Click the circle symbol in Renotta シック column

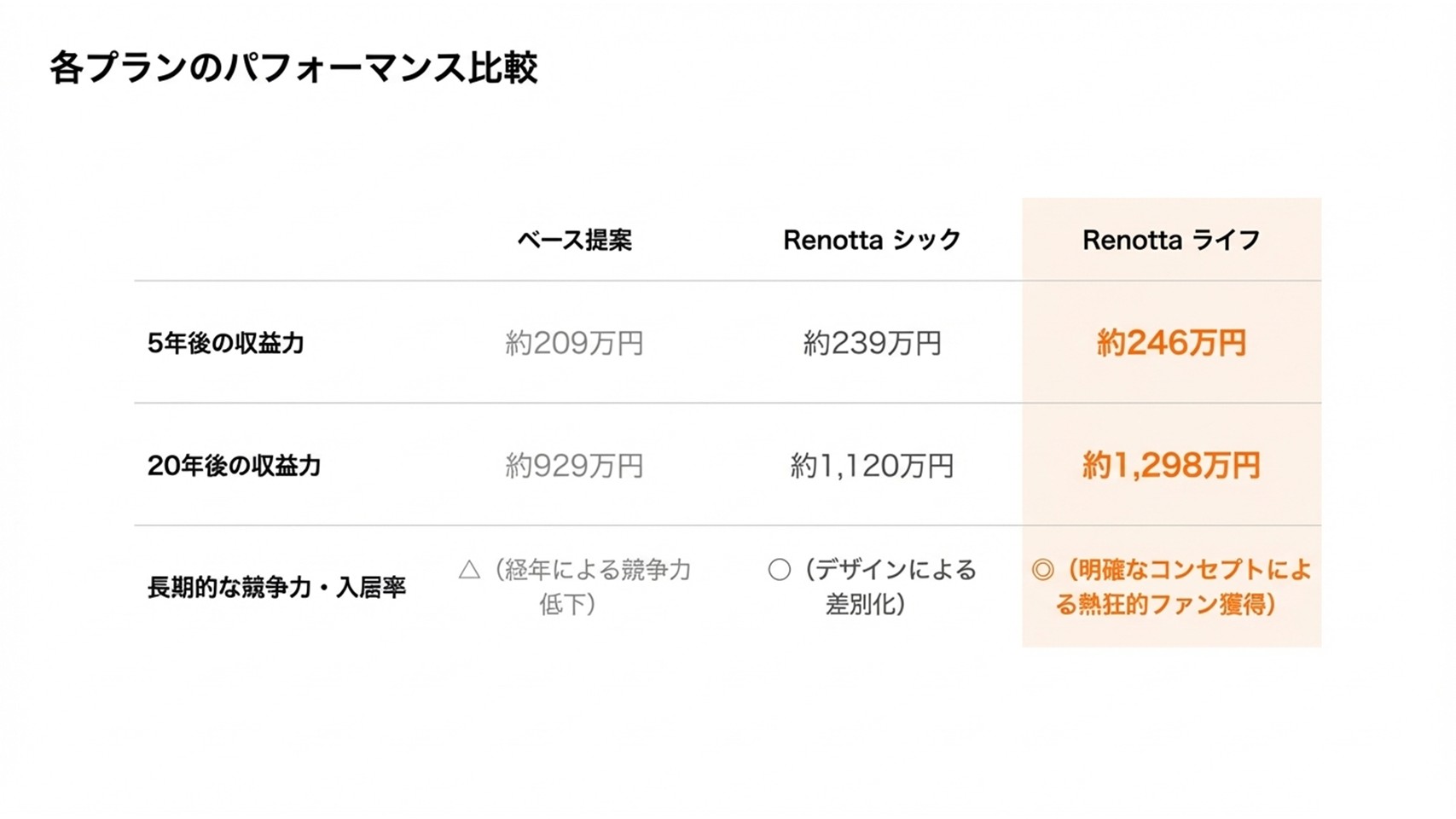click(x=779, y=570)
